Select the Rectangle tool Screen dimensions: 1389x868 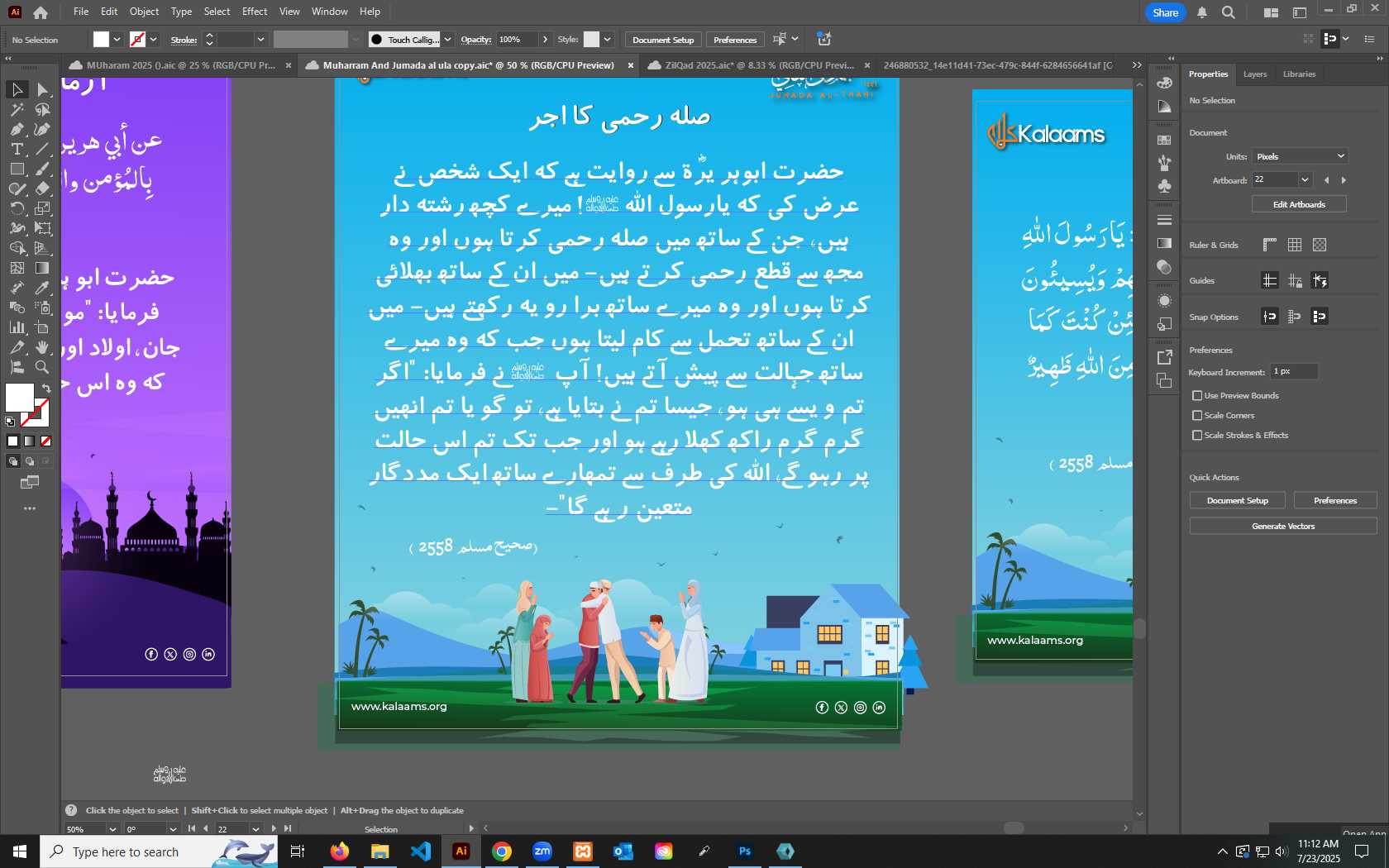coord(17,169)
